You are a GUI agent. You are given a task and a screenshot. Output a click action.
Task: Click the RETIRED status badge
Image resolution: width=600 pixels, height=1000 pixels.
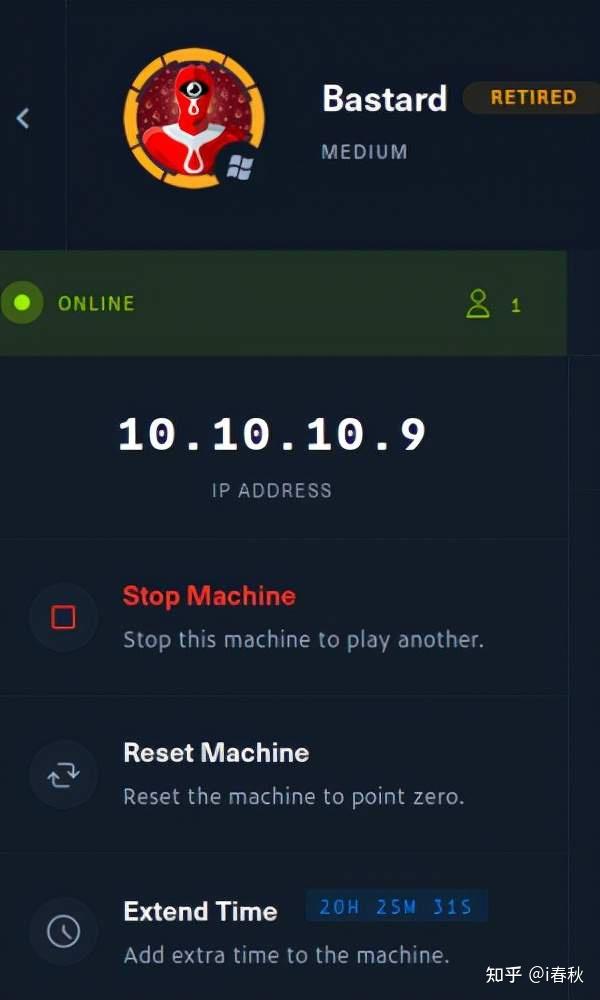(x=533, y=98)
